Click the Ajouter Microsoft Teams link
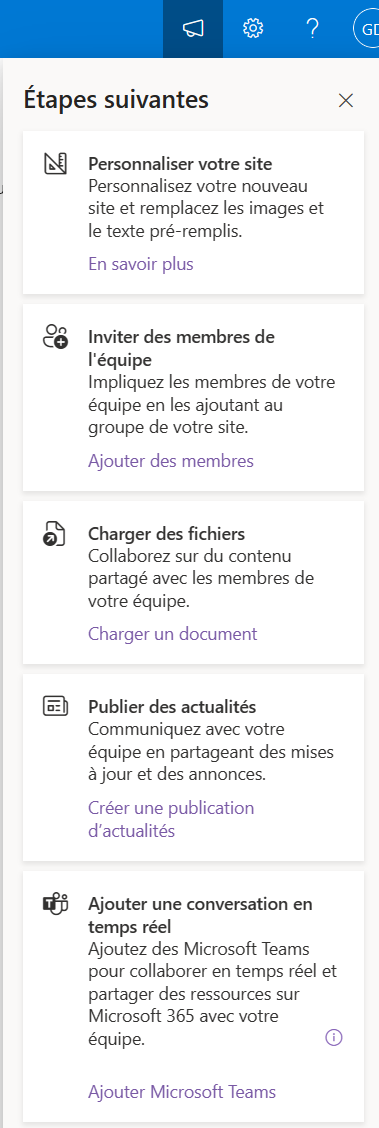 coord(182,1091)
